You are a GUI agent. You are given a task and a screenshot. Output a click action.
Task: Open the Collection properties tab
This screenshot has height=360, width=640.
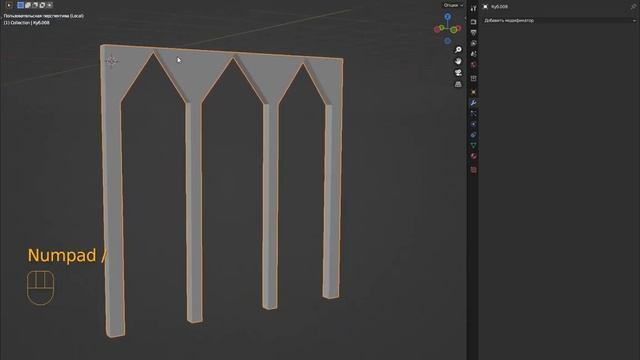tap(473, 78)
